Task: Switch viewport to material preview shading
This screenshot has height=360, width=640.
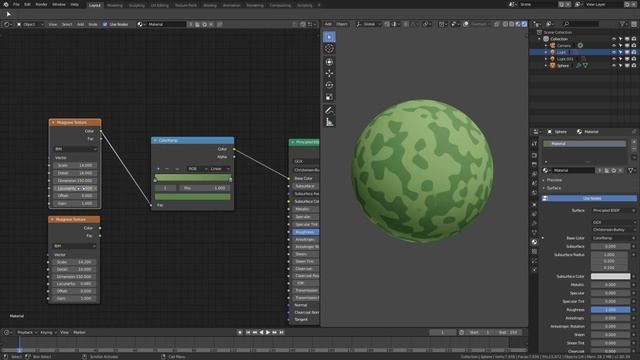Action: 518,24
